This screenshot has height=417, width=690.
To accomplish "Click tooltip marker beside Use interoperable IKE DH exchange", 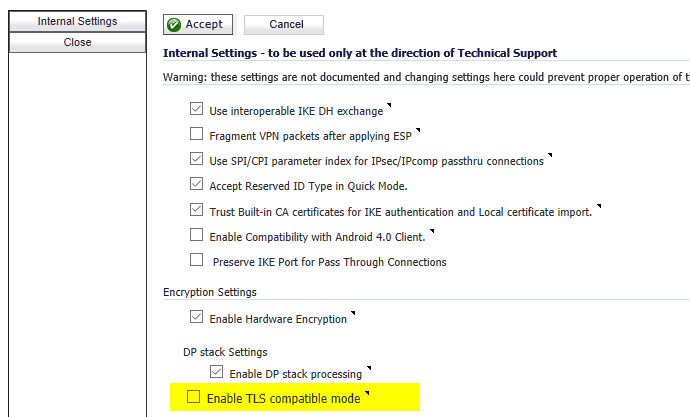I will tap(389, 105).
